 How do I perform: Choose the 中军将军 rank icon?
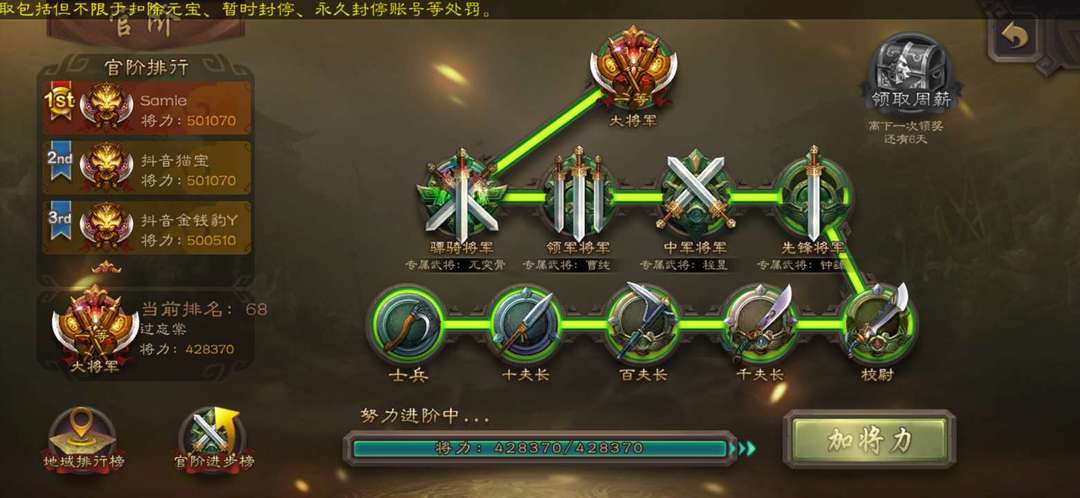click(x=695, y=193)
